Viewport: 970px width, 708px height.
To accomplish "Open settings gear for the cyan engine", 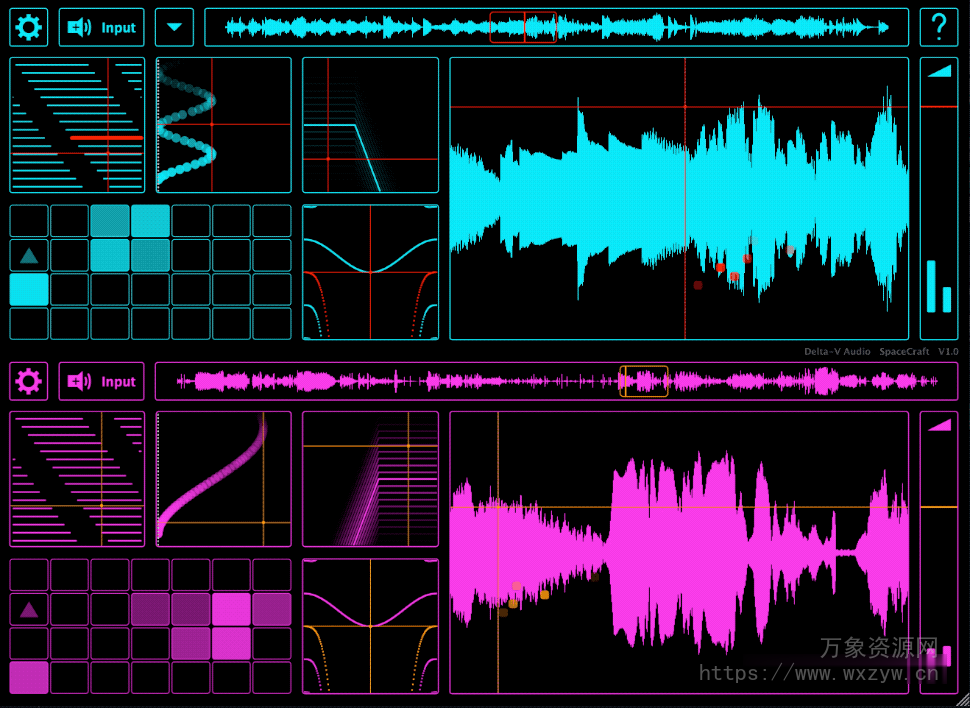I will [x=27, y=27].
